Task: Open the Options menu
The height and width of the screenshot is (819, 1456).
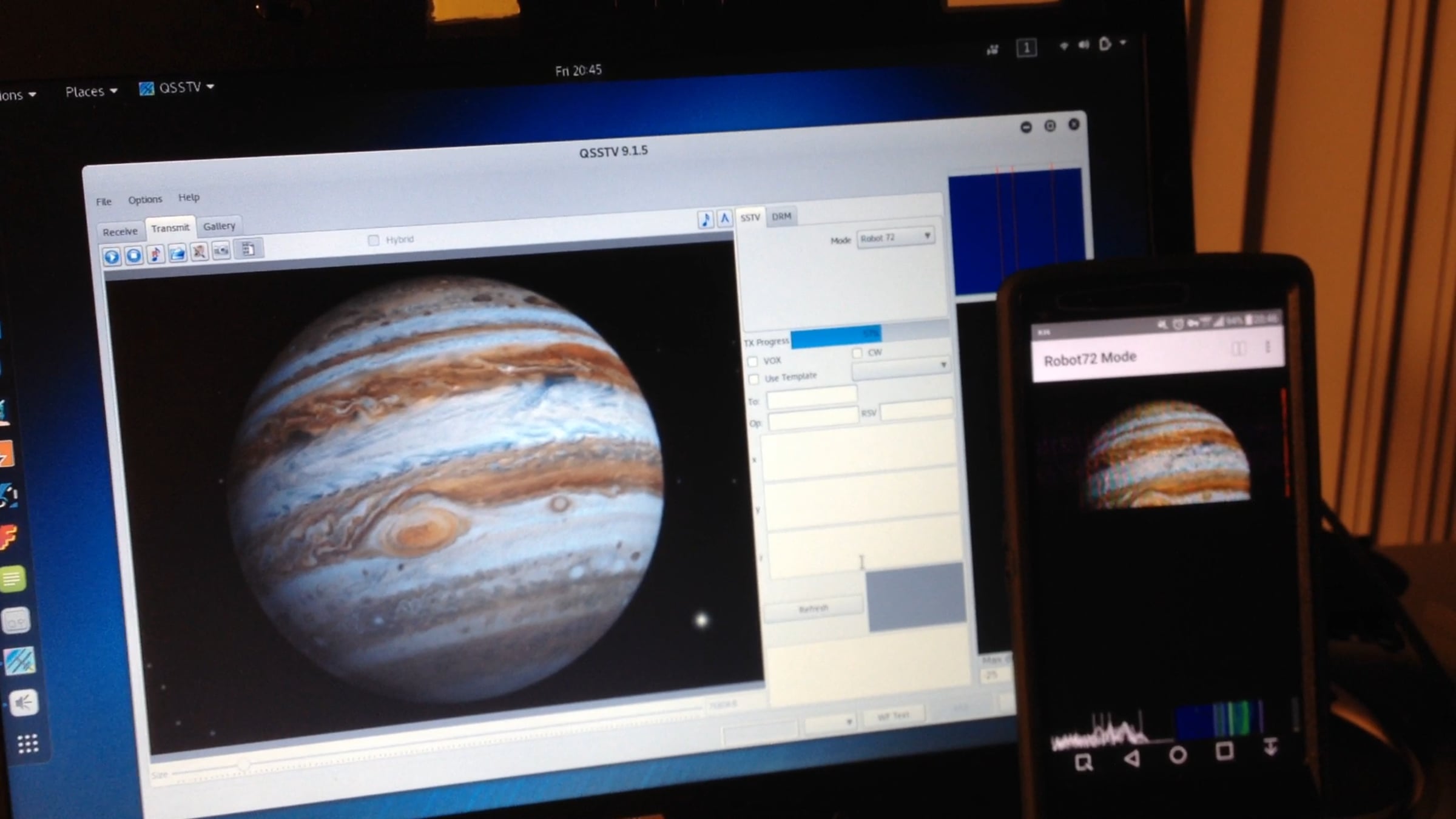Action: point(145,200)
